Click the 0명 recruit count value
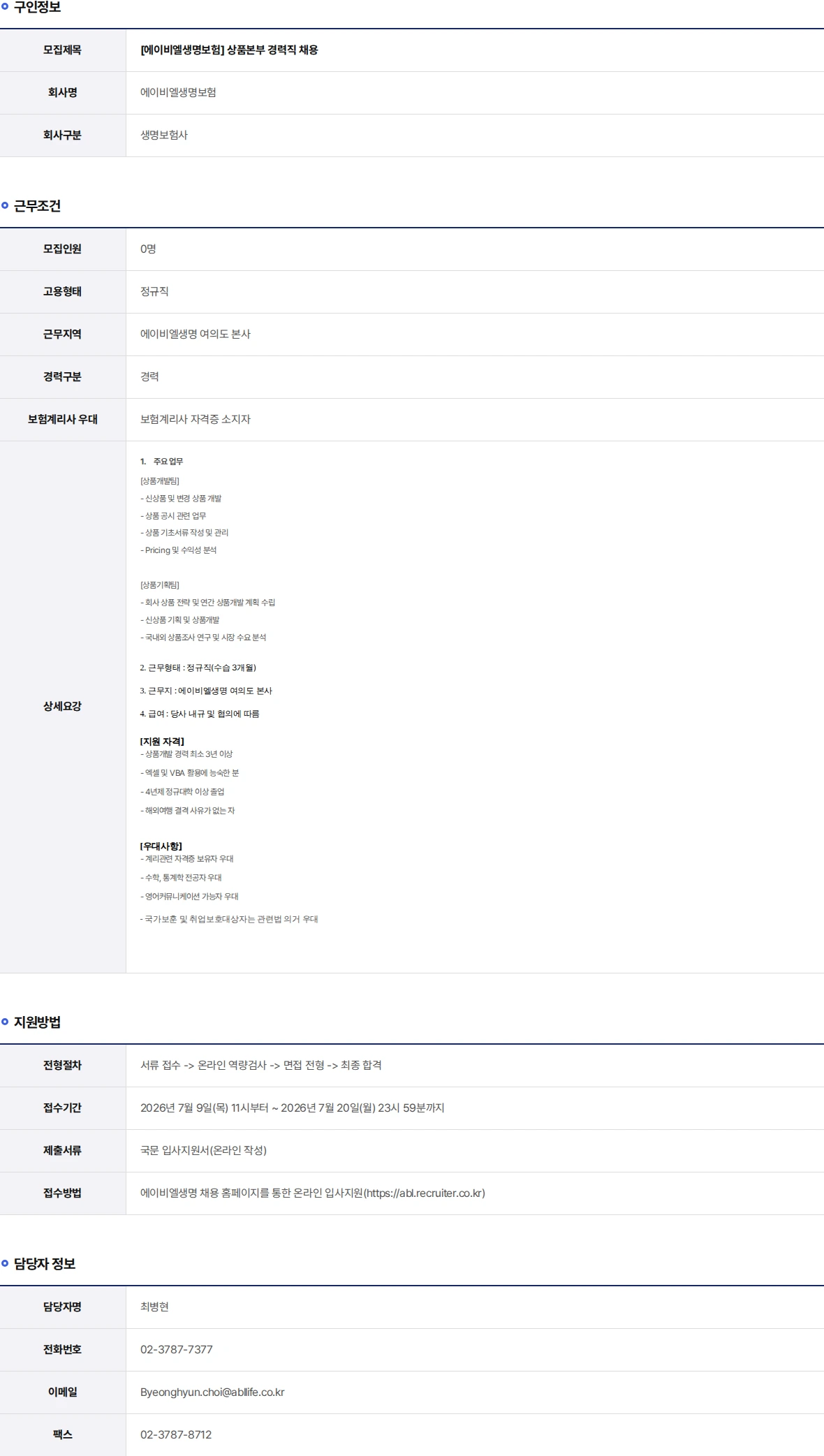Screen dimensions: 824x1456 point(148,249)
